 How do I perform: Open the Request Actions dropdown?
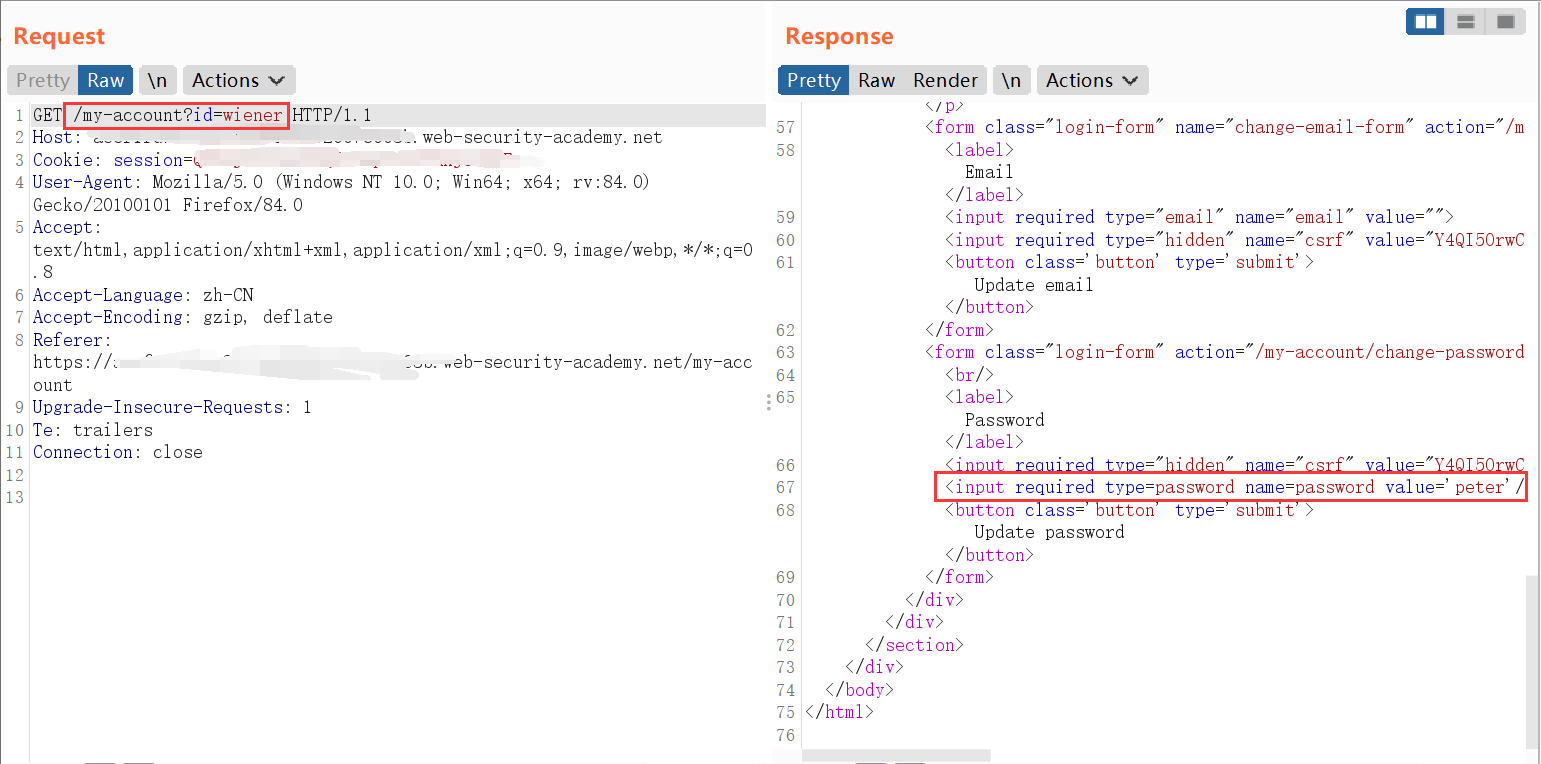pos(238,80)
